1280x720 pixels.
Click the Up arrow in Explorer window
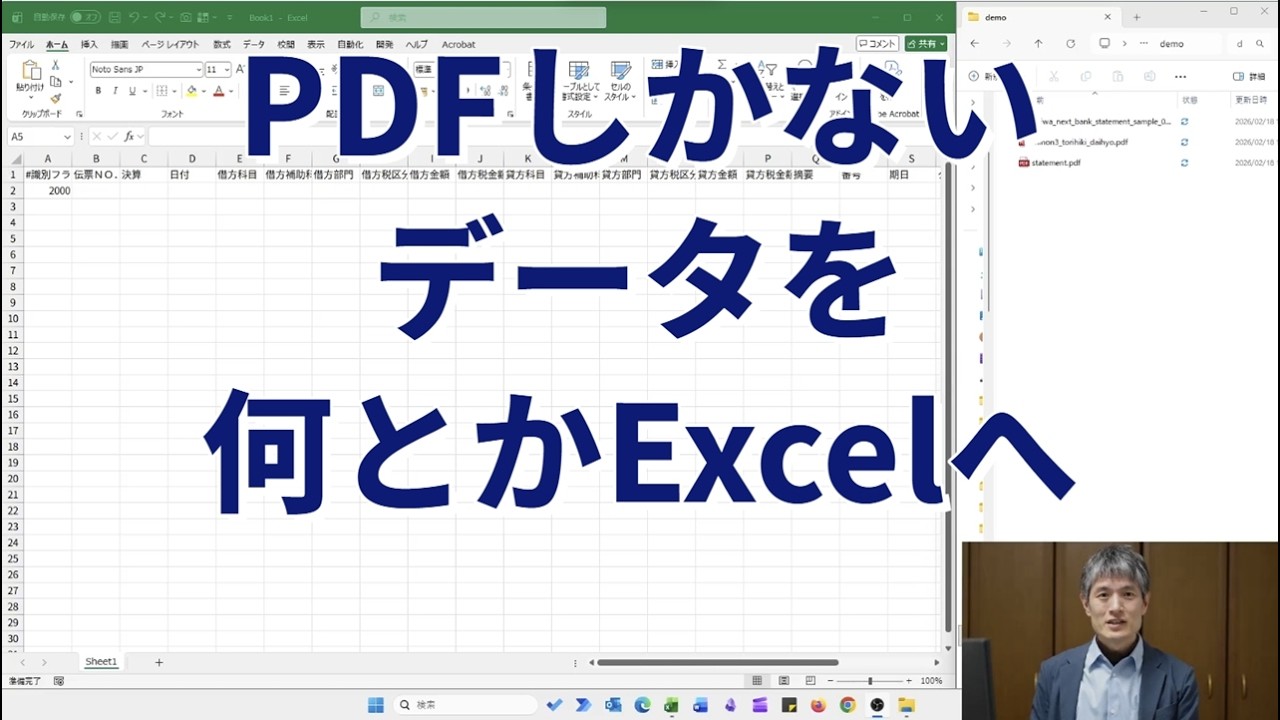click(x=1038, y=44)
